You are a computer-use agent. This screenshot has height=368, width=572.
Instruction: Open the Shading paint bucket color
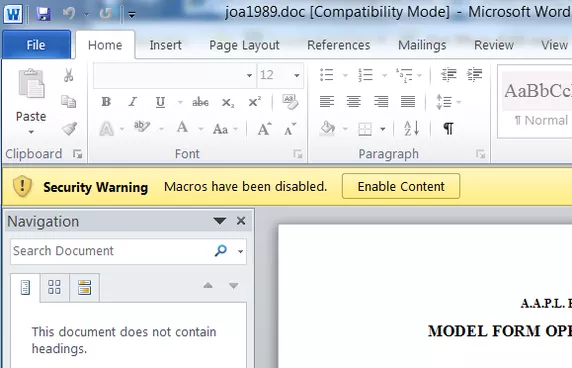click(327, 128)
